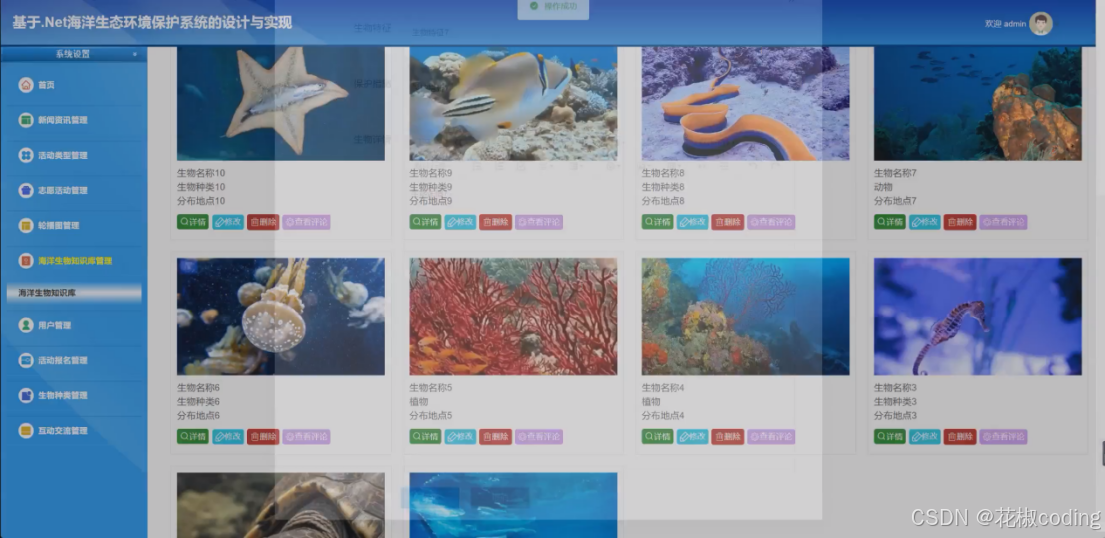Viewport: 1105px width, 538px height.
Task: Select 海洋生物知识库 submenu entry
Action: pos(73,293)
